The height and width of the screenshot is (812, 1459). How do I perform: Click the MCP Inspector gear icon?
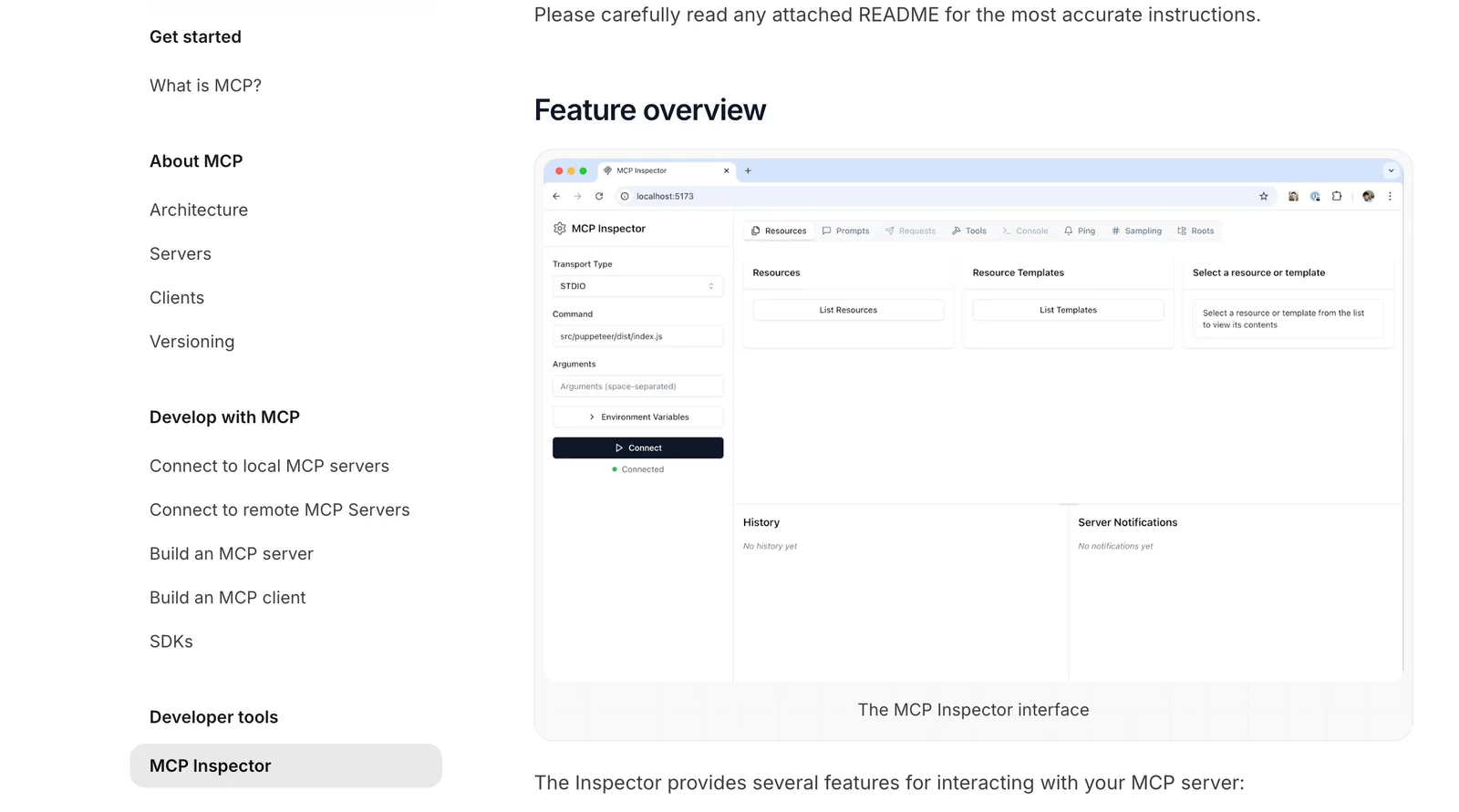[560, 229]
